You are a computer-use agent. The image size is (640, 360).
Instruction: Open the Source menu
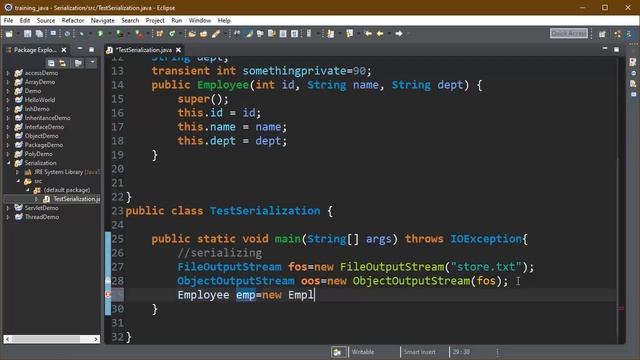[x=46, y=20]
